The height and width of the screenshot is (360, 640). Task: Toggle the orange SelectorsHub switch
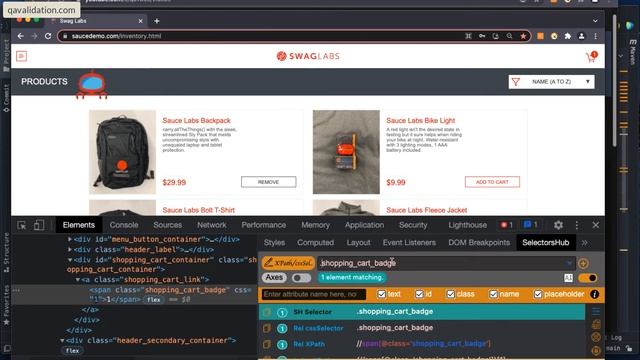(588, 278)
